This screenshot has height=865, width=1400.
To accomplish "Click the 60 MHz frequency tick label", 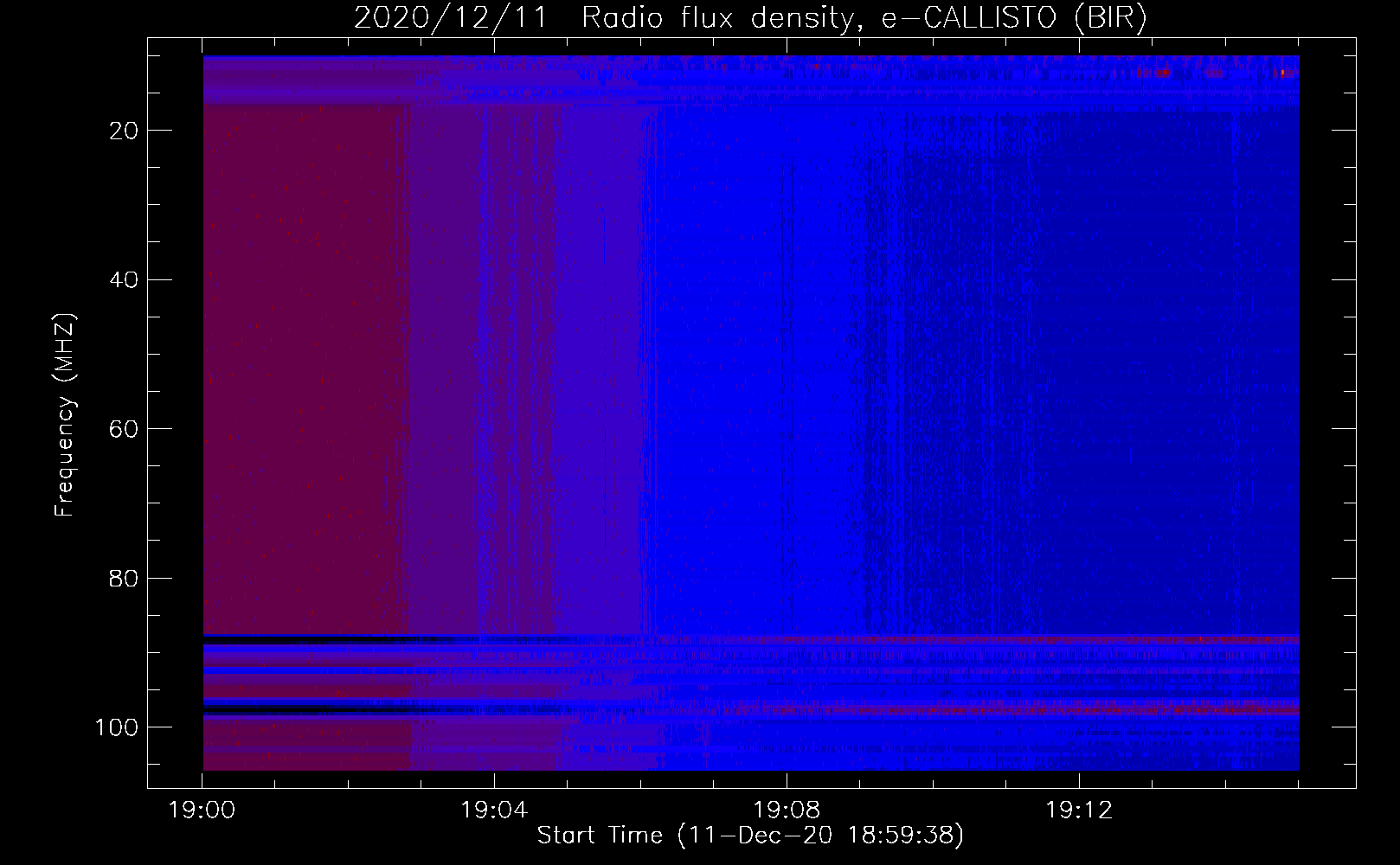I will 125,429.
